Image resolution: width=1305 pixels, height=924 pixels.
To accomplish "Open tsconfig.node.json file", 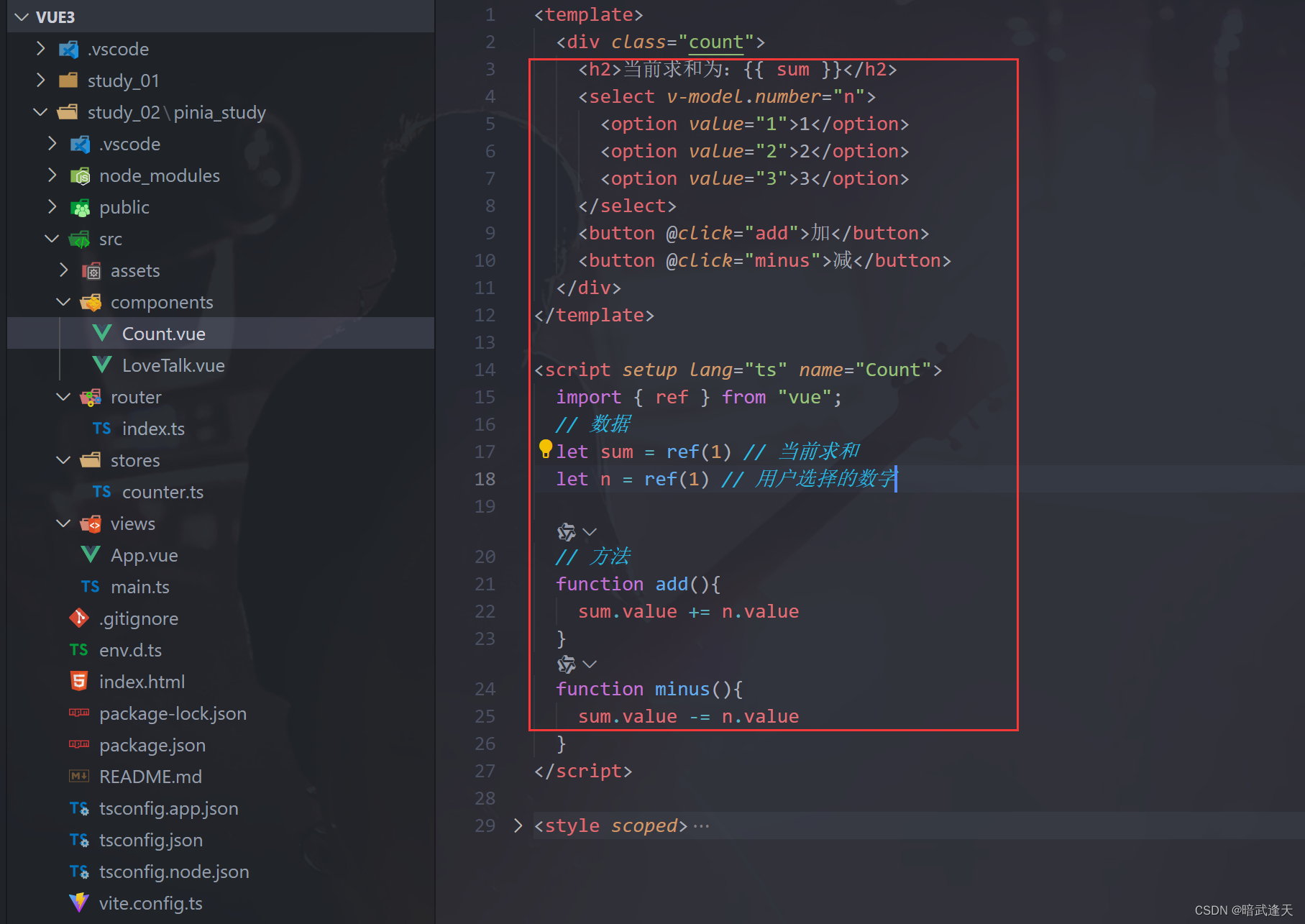I will (220, 871).
